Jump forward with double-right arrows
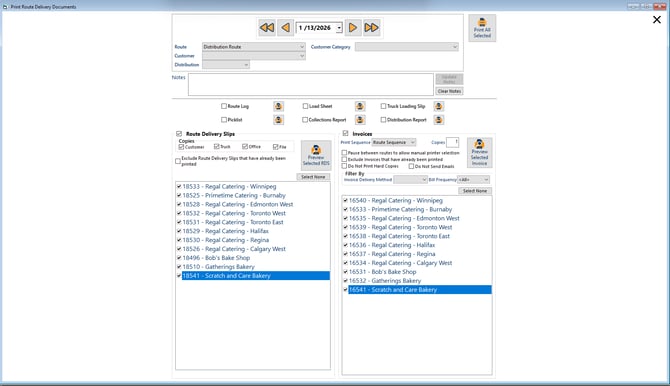This screenshot has height=386, width=670. (x=371, y=28)
